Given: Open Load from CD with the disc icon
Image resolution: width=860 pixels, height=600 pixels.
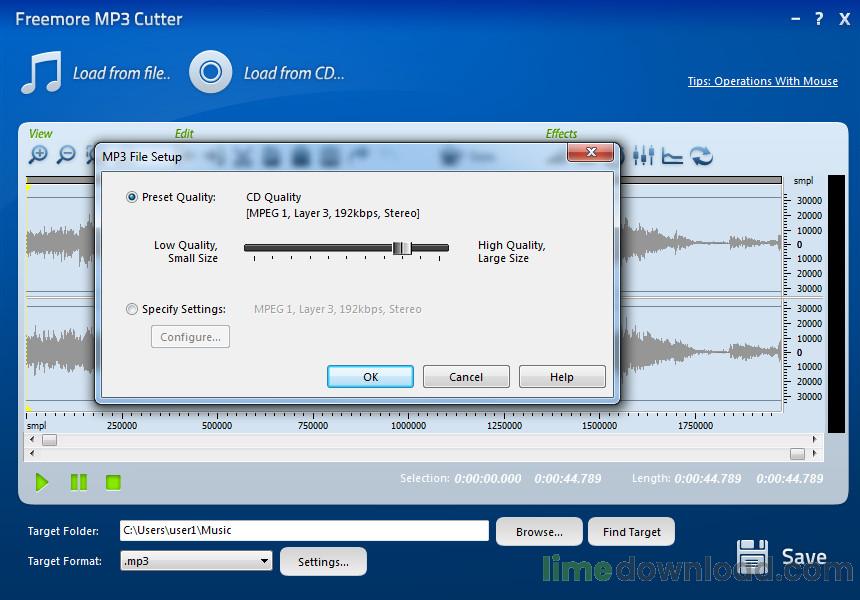Looking at the screenshot, I should [x=210, y=71].
